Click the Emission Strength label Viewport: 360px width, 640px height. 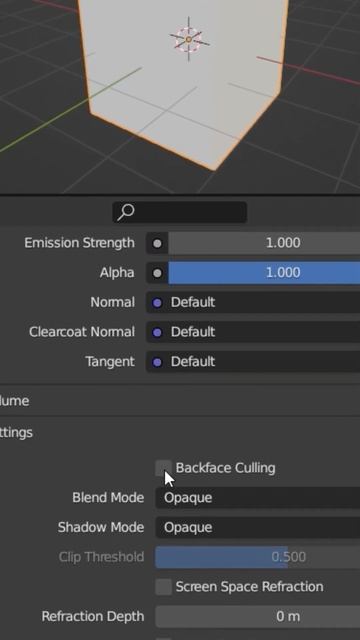coord(79,243)
